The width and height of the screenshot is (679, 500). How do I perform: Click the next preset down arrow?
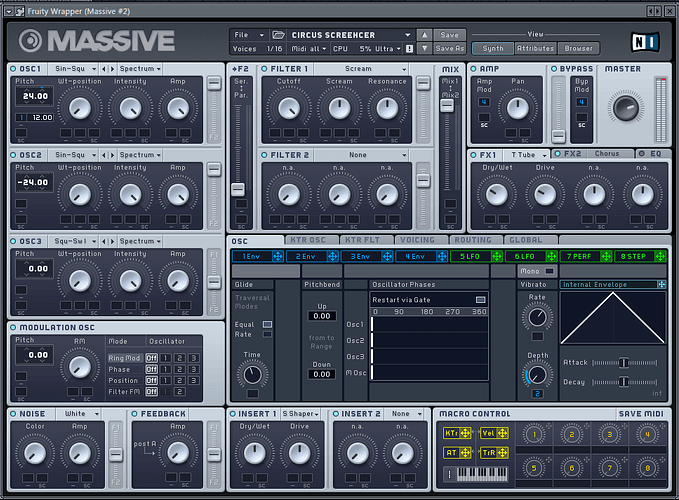424,48
